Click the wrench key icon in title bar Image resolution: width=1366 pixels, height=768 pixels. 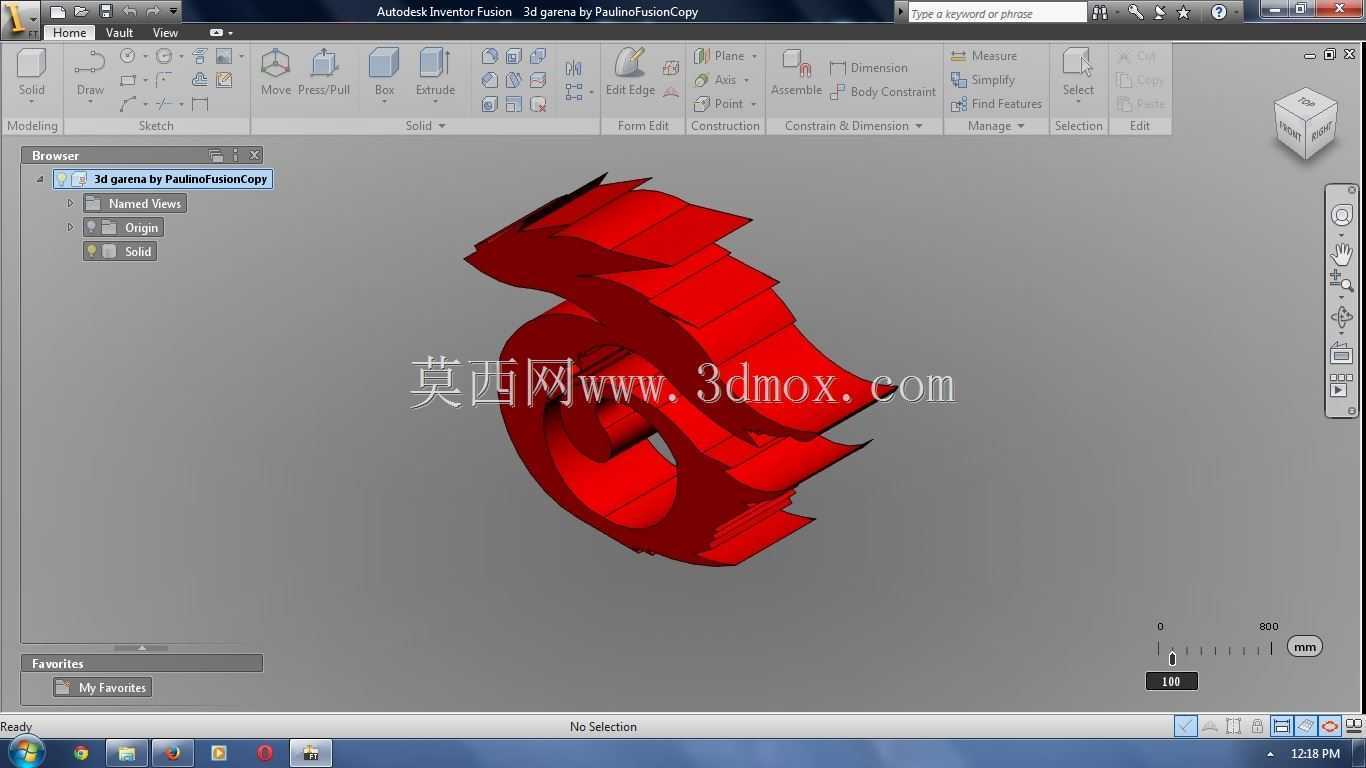tap(1135, 12)
